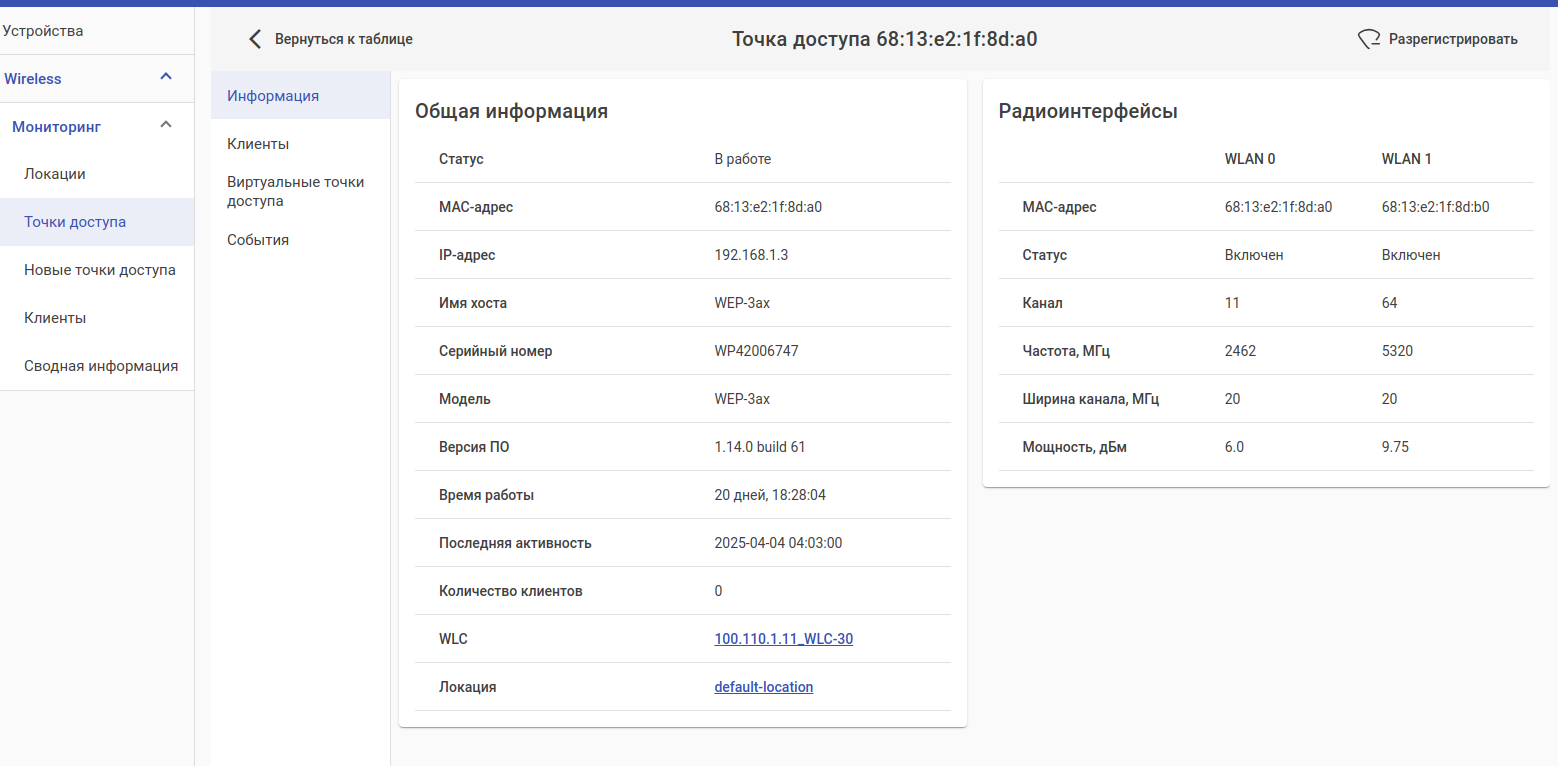1558x766 pixels.
Task: Select Wireless in the sidebar
Action: [33, 79]
